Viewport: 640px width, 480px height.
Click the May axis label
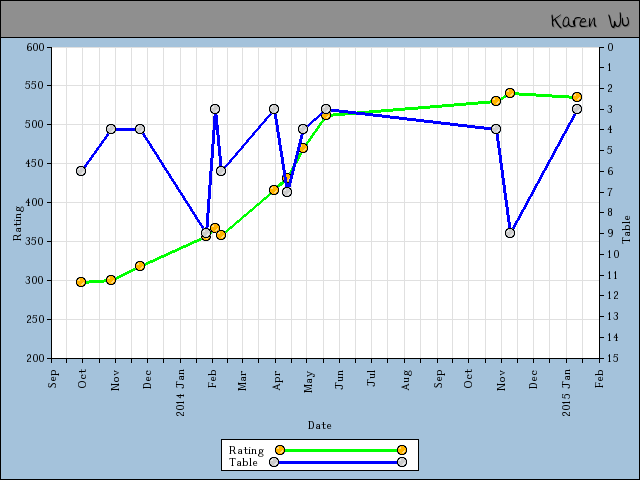(308, 381)
